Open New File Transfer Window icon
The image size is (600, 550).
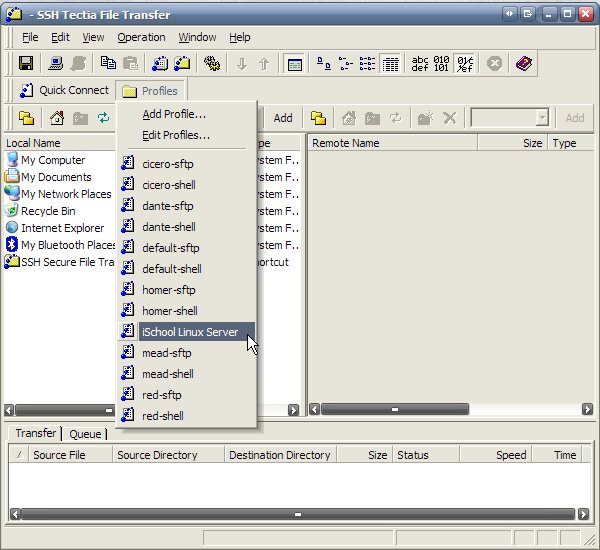click(182, 63)
